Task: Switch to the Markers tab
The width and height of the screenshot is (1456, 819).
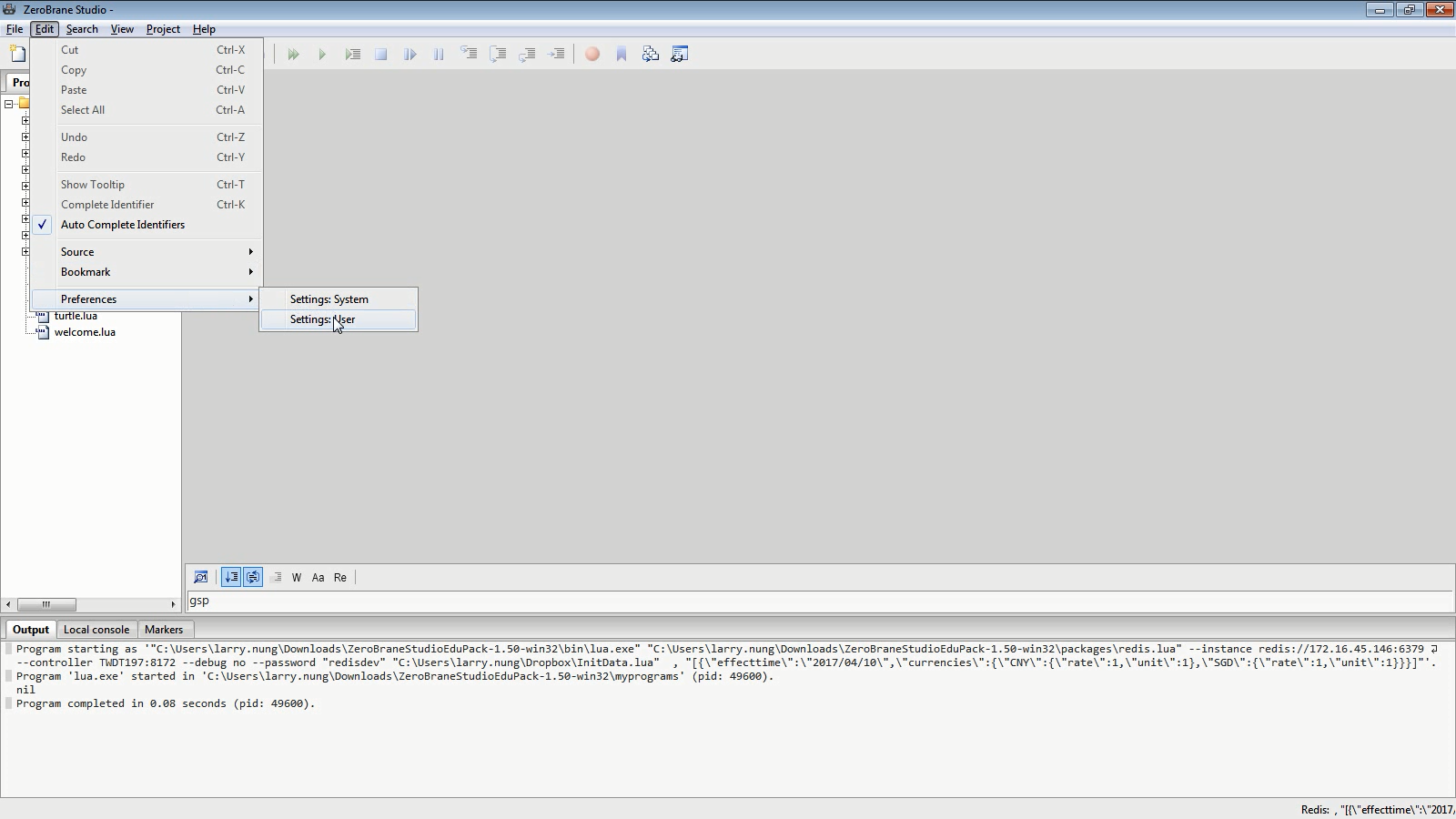Action: pos(164,630)
